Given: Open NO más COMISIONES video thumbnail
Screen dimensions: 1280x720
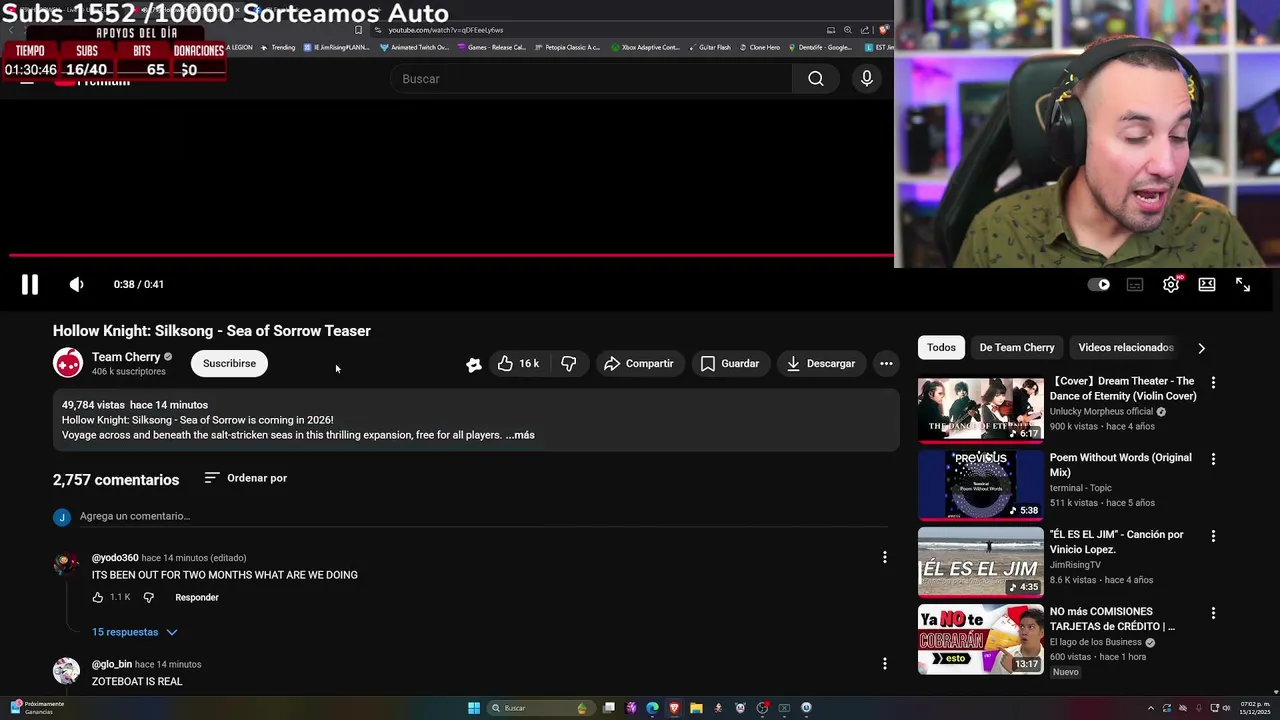Looking at the screenshot, I should (x=980, y=639).
